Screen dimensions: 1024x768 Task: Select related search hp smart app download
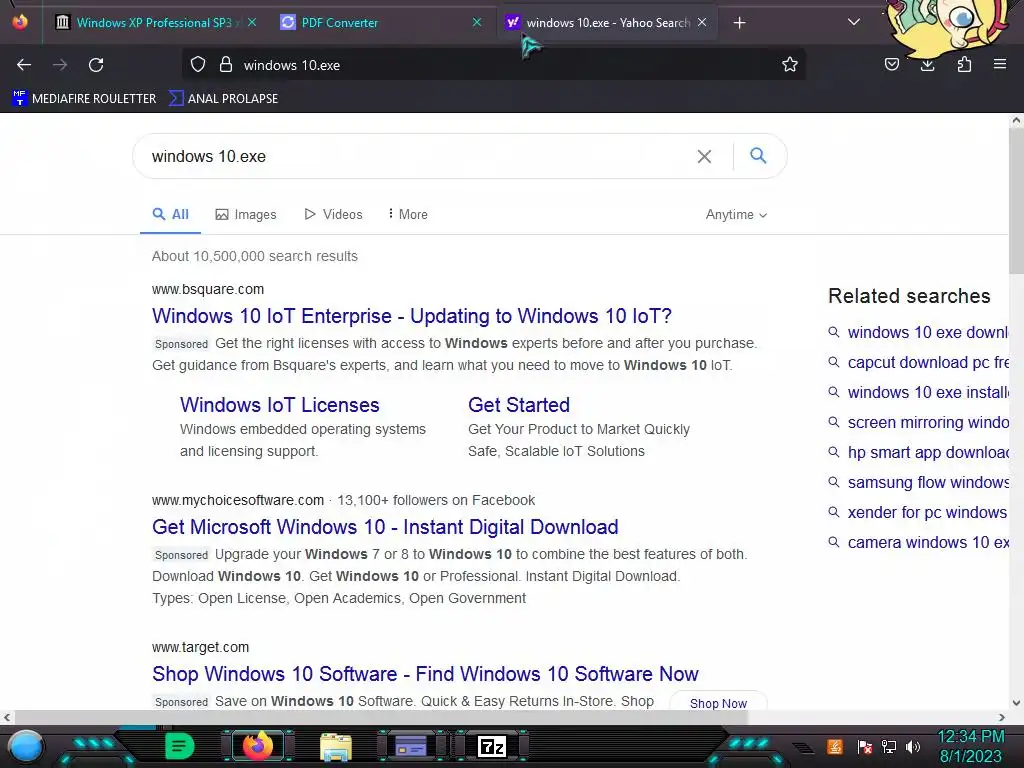[x=918, y=453]
